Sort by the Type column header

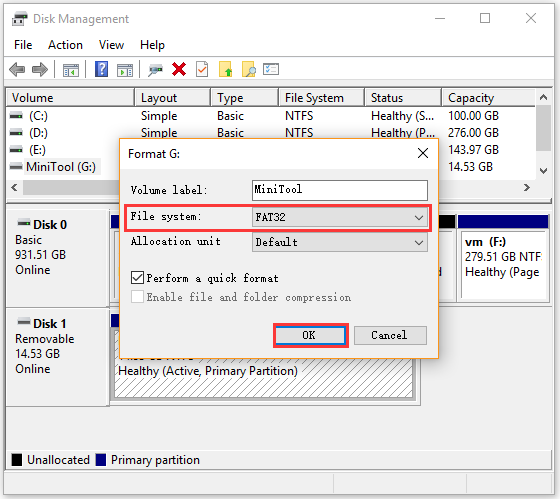245,98
